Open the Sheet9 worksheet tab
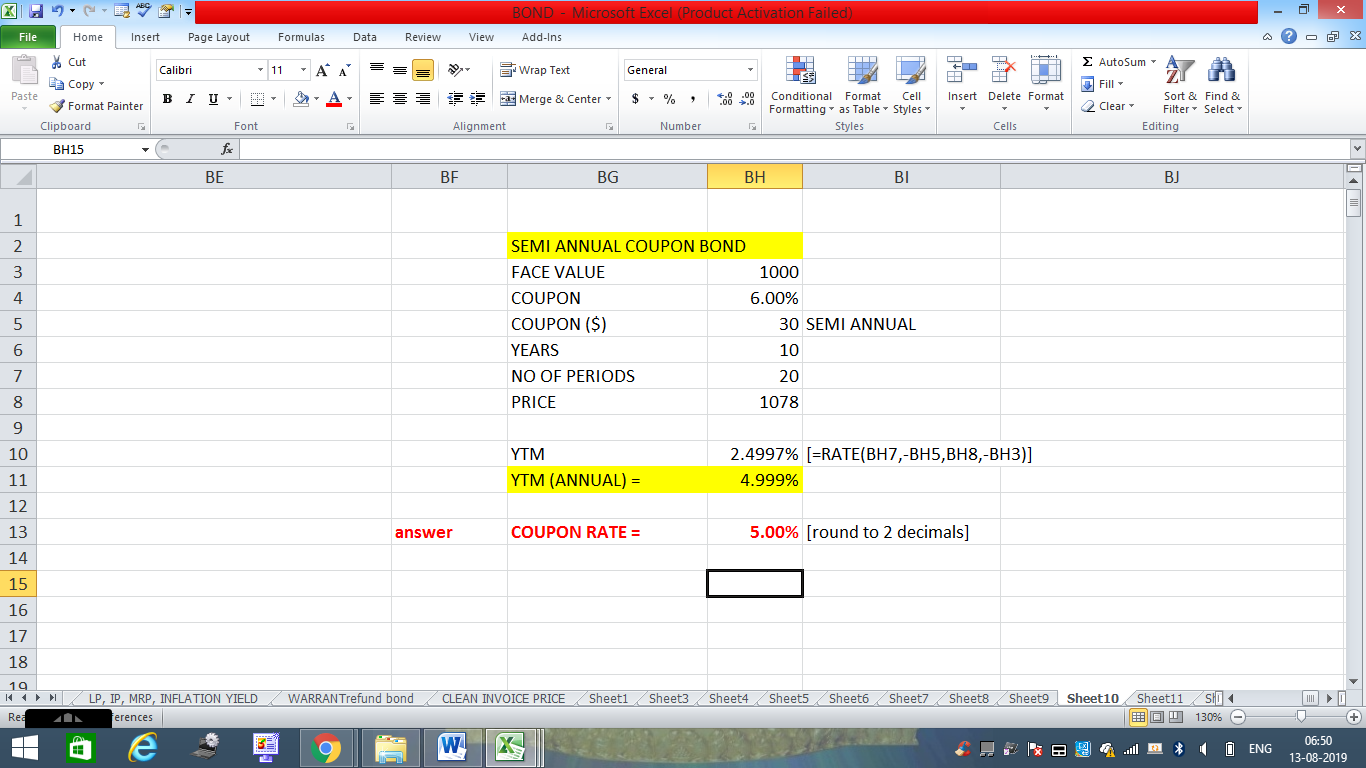This screenshot has height=768, width=1366. pyautogui.click(x=1027, y=699)
